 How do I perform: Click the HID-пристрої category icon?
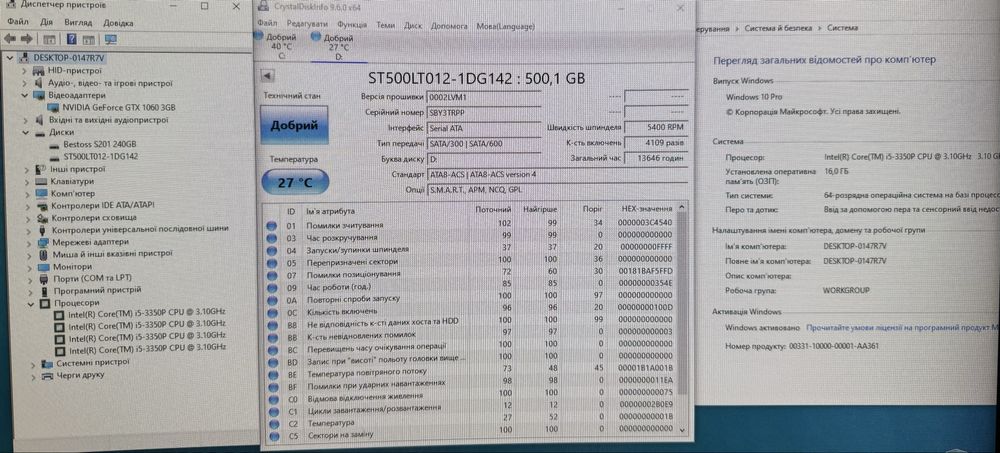40,71
